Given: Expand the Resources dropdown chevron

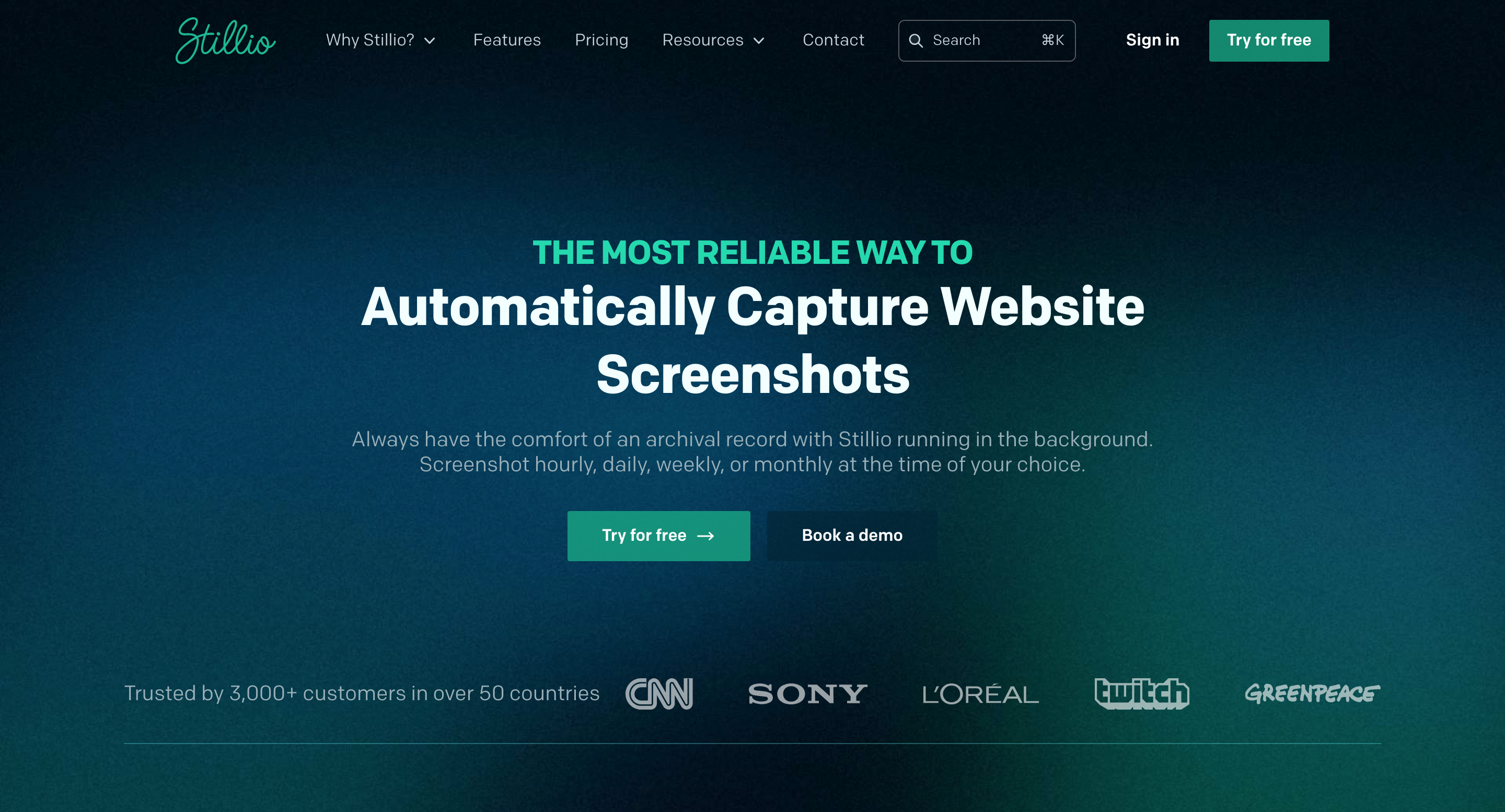Looking at the screenshot, I should [x=759, y=41].
